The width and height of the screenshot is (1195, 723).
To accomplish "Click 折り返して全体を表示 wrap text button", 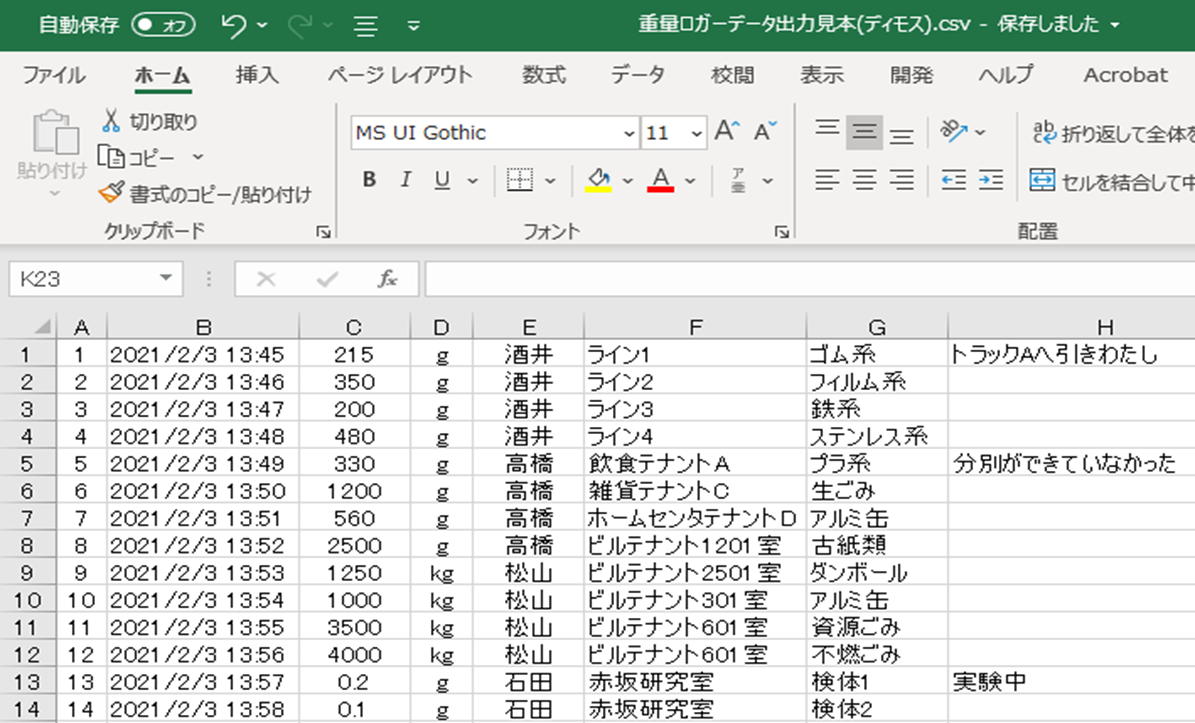I will pyautogui.click(x=1112, y=133).
